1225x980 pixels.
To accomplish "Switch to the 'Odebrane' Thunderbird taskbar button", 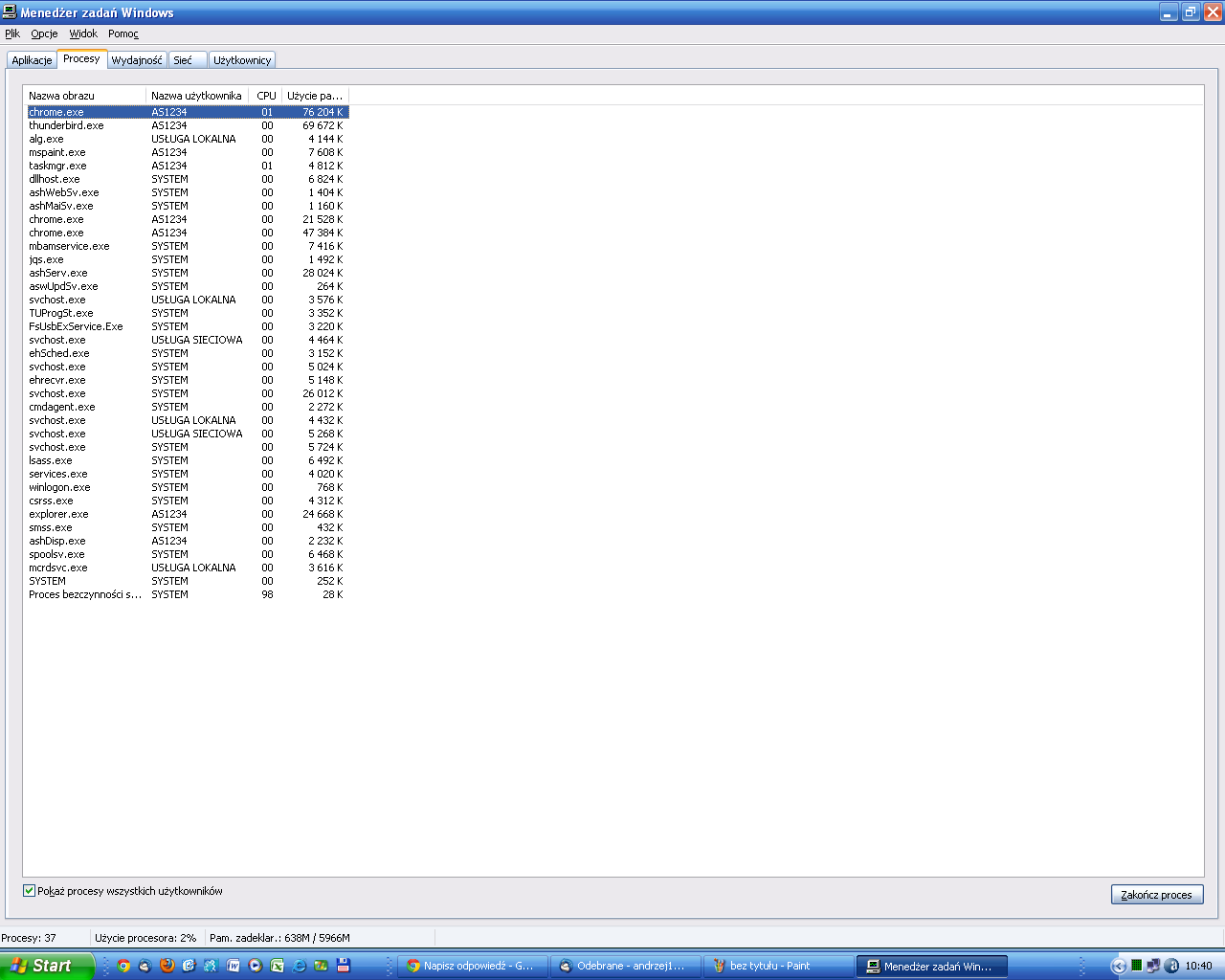I will (x=626, y=966).
